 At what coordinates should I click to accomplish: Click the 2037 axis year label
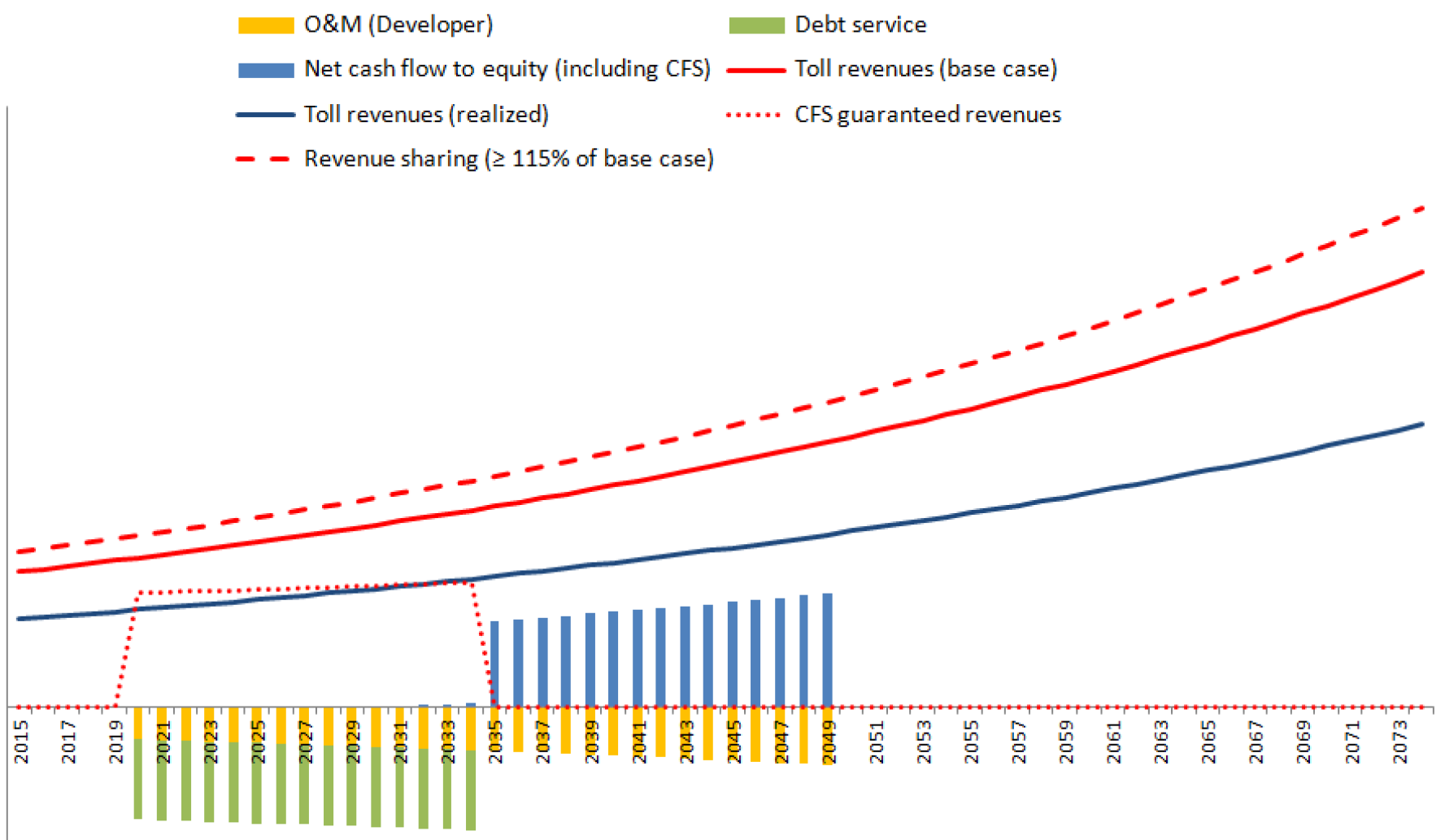(543, 742)
